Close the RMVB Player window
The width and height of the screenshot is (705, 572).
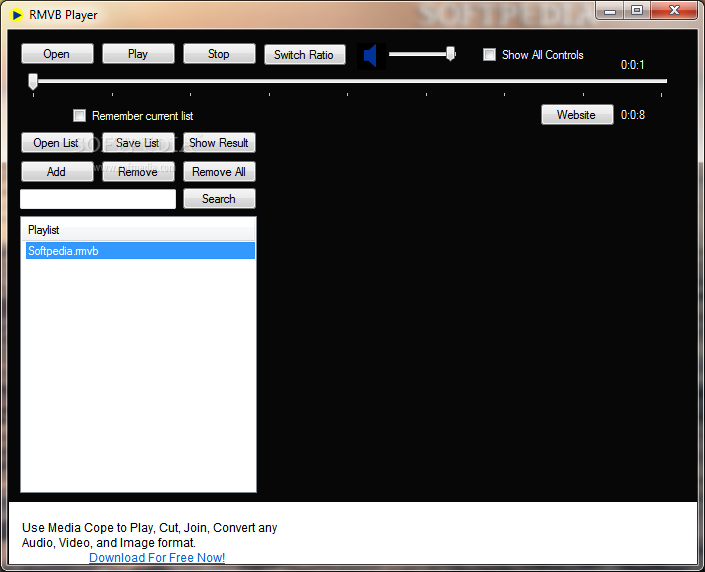pos(674,10)
